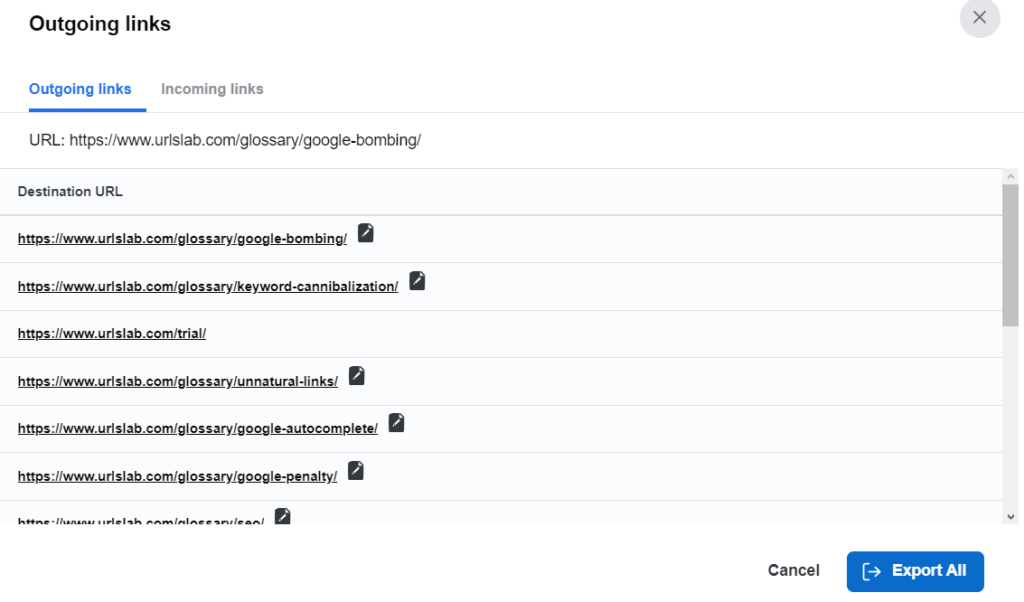Click the edit icon beside google-autocomplete link
The image size is (1024, 602).
396,422
